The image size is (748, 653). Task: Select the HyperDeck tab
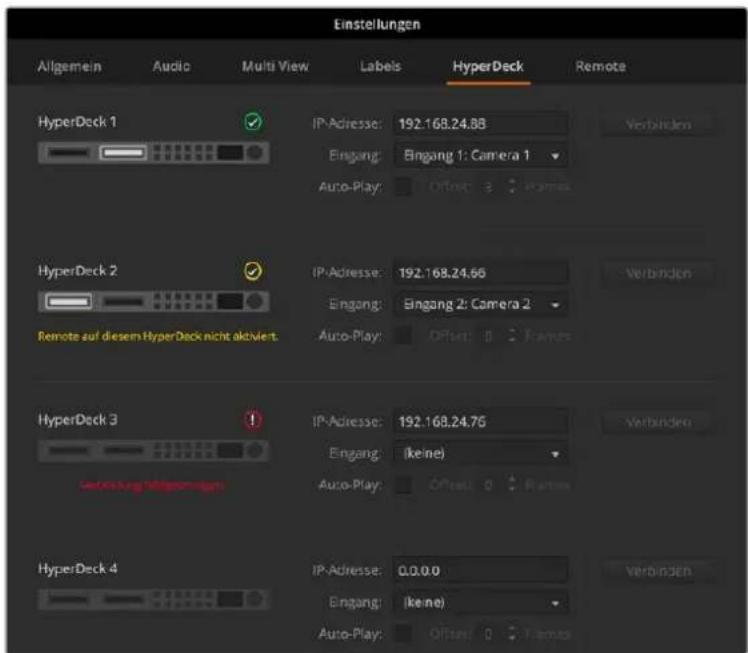[x=488, y=66]
